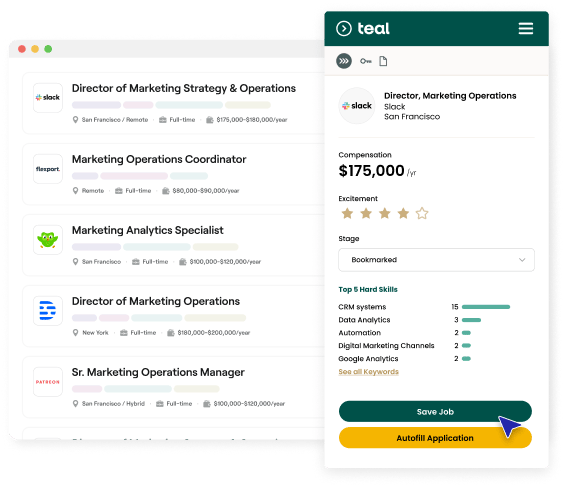The height and width of the screenshot is (487, 564).
Task: Click location pin next to Remote
Action: coord(75,191)
